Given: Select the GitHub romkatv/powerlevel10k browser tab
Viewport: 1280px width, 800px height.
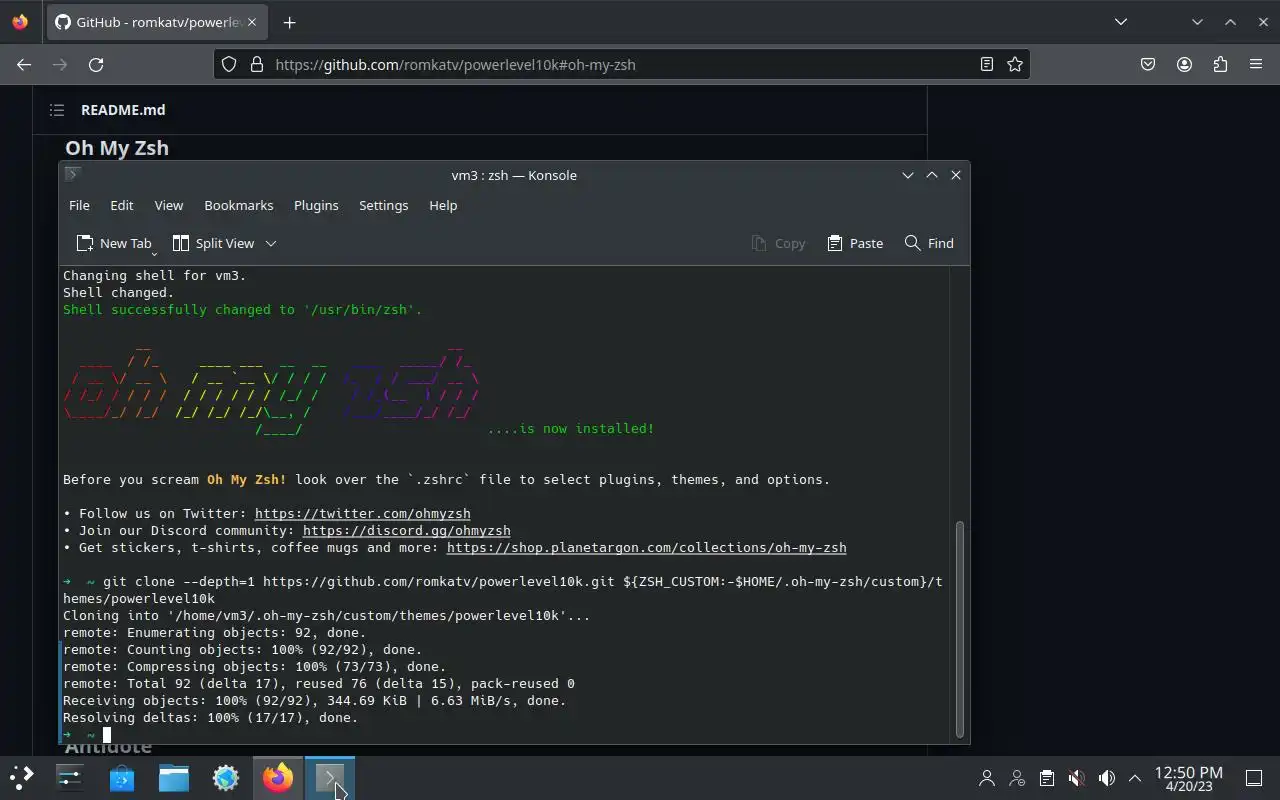Looking at the screenshot, I should [157, 22].
